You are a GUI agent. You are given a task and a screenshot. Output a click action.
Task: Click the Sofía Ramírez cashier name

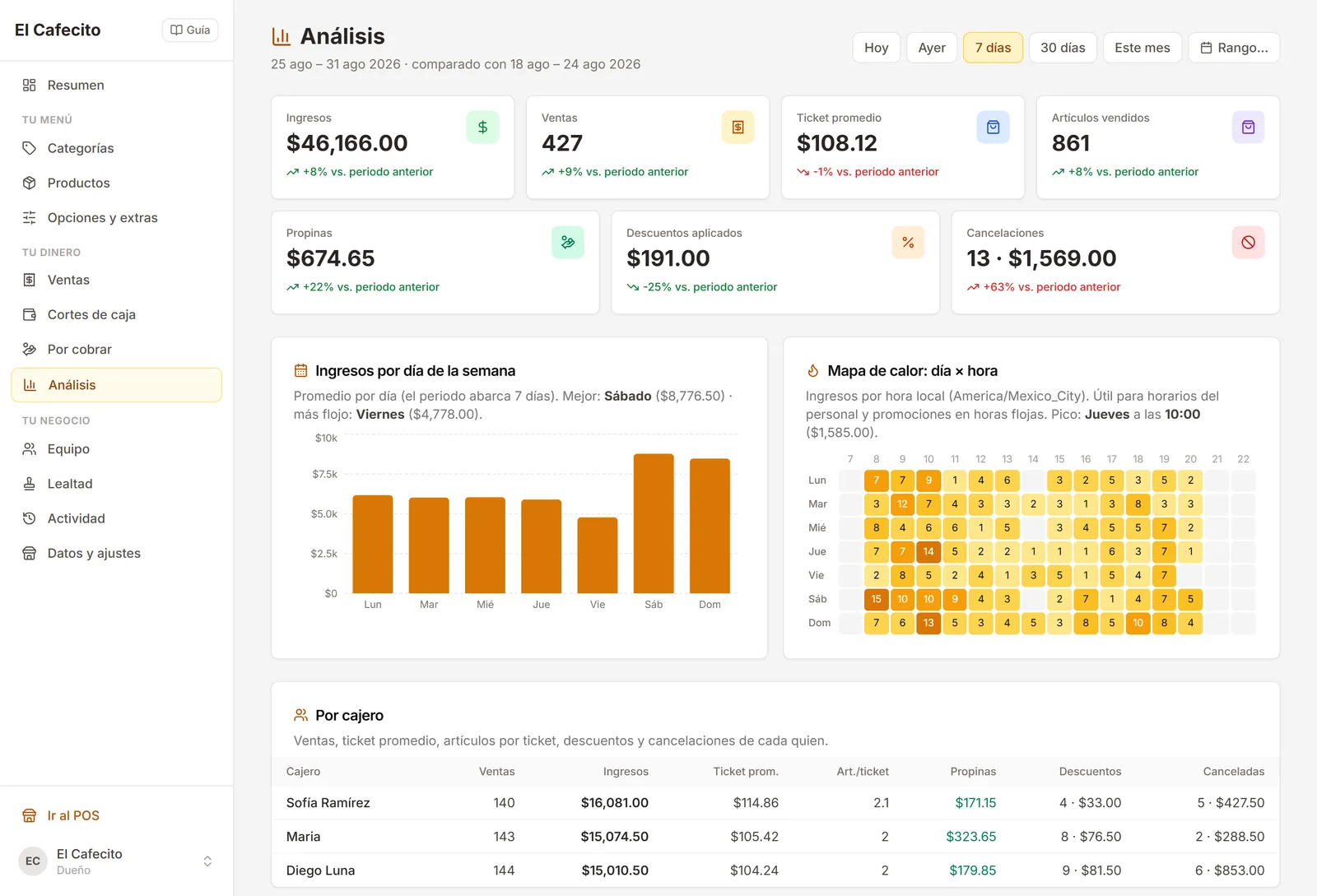click(328, 803)
